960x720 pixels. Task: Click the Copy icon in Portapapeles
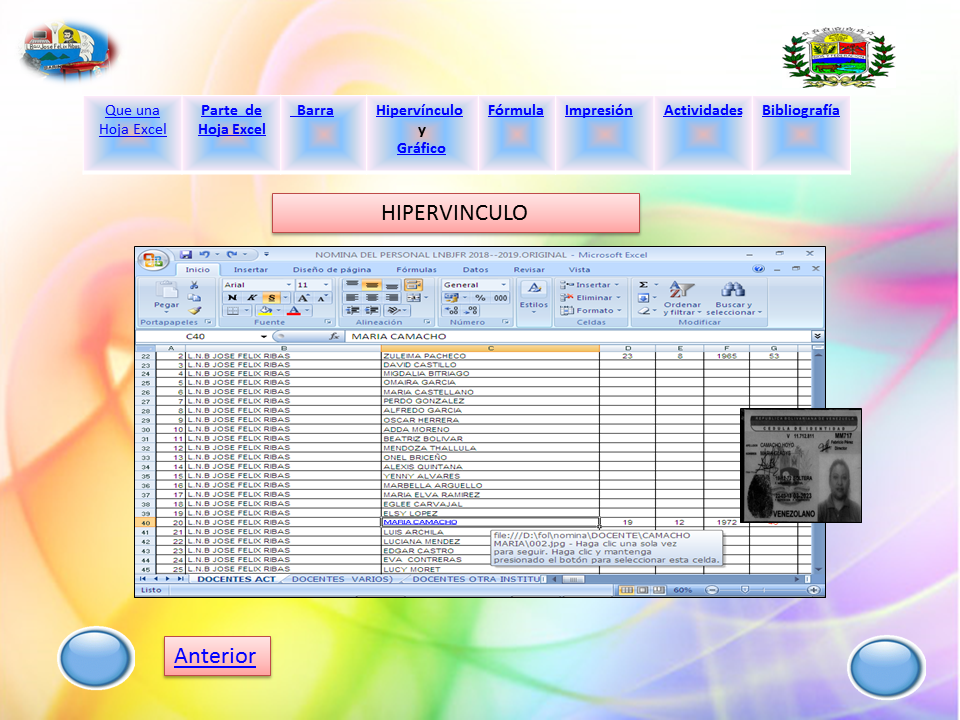tap(194, 298)
